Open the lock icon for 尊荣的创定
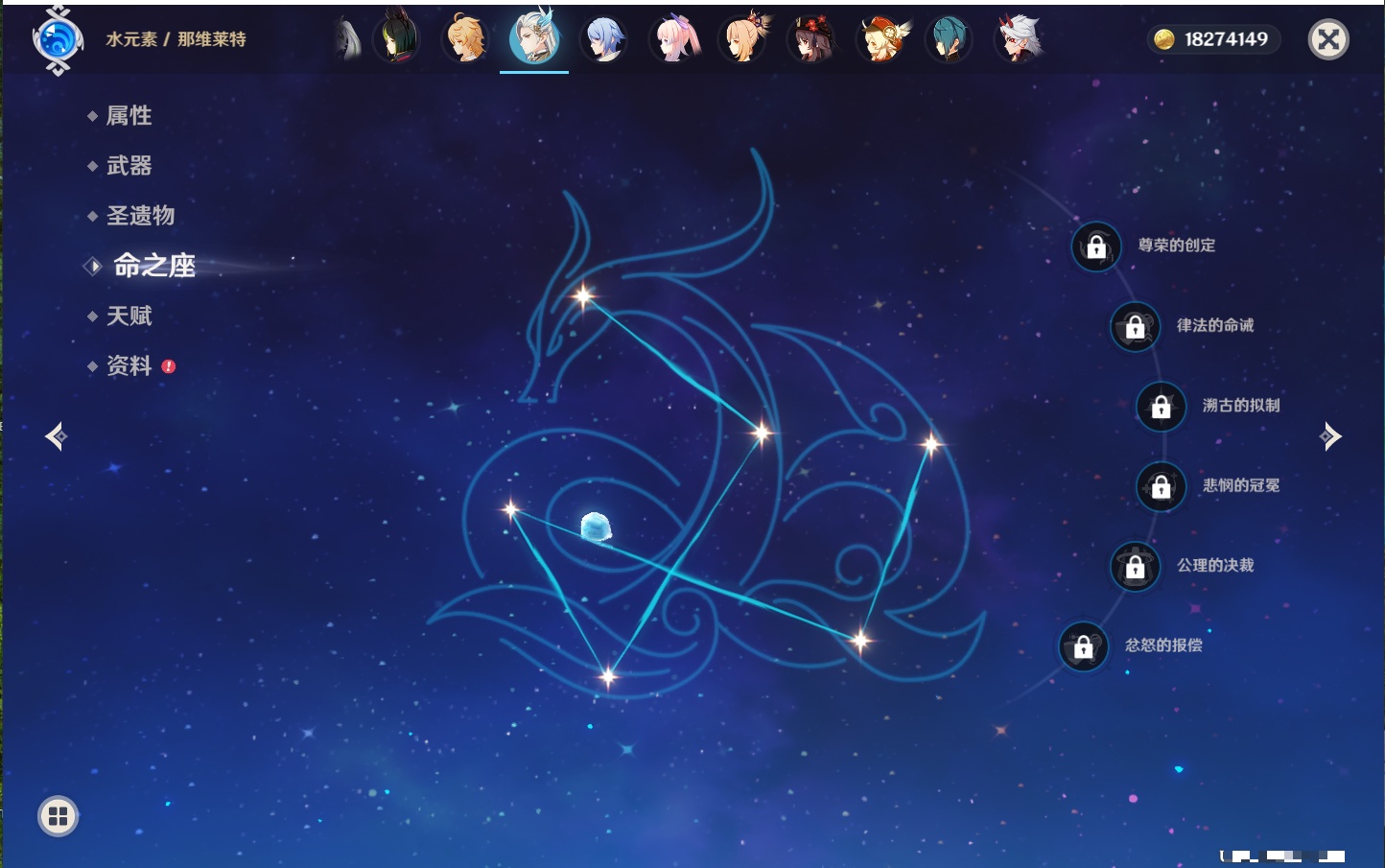This screenshot has height=868, width=1385. point(1096,246)
